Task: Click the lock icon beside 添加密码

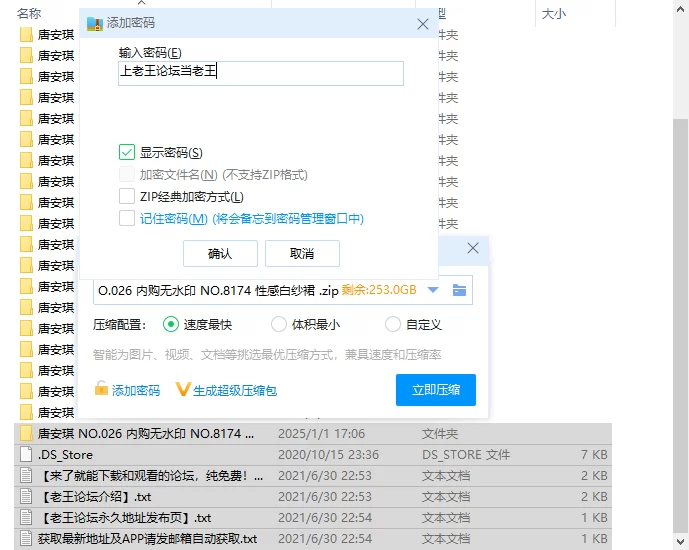Action: pyautogui.click(x=100, y=390)
